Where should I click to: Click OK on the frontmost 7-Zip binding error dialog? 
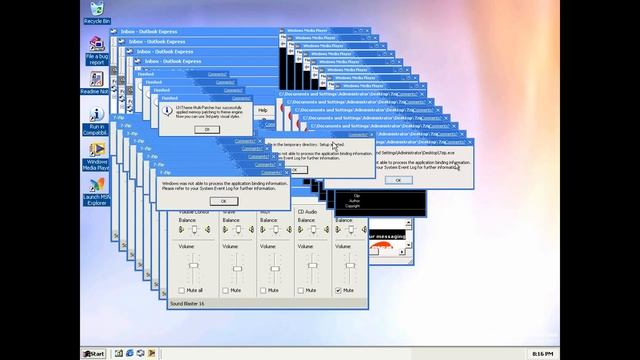coord(223,201)
